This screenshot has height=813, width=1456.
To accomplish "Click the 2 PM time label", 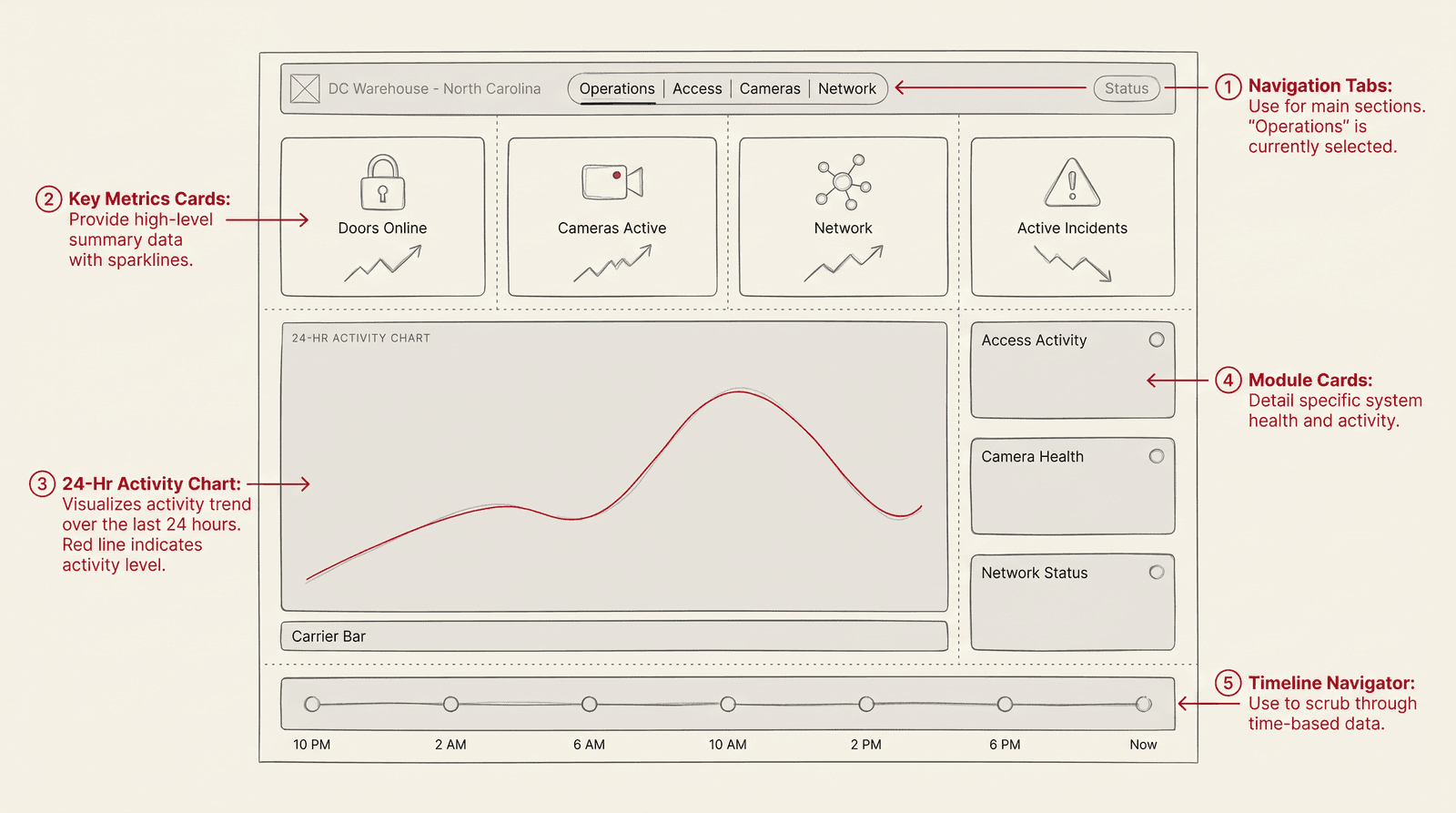I will point(866,745).
